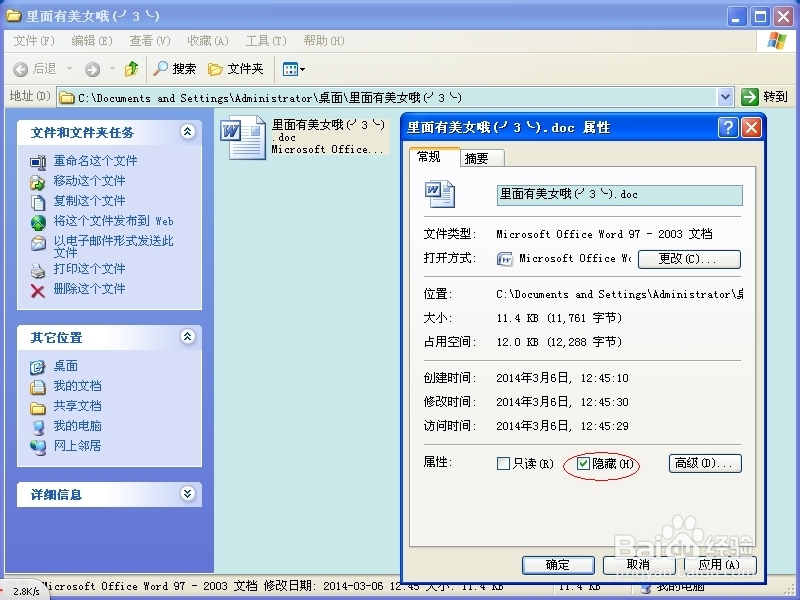Image resolution: width=800 pixels, height=600 pixels.
Task: Expand the 详细信息 panel
Action: [188, 493]
